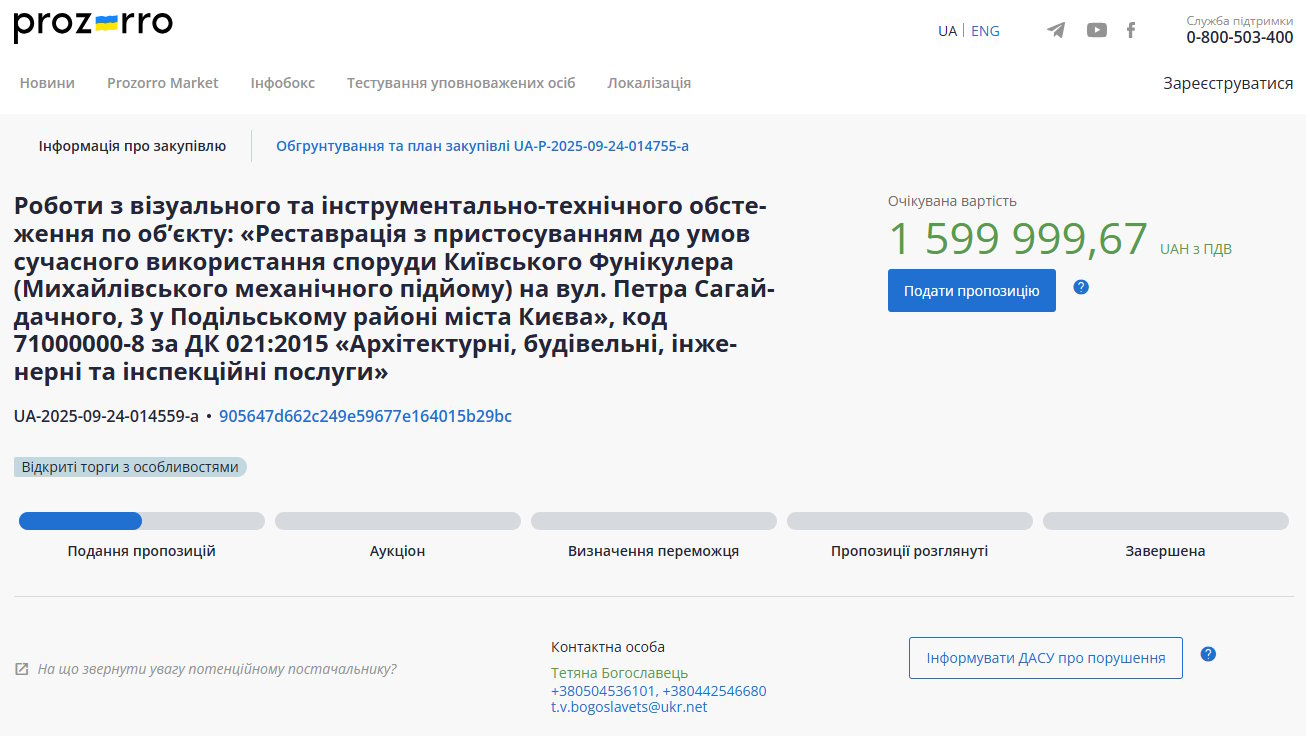Open the Інфобокс menu item

point(282,83)
